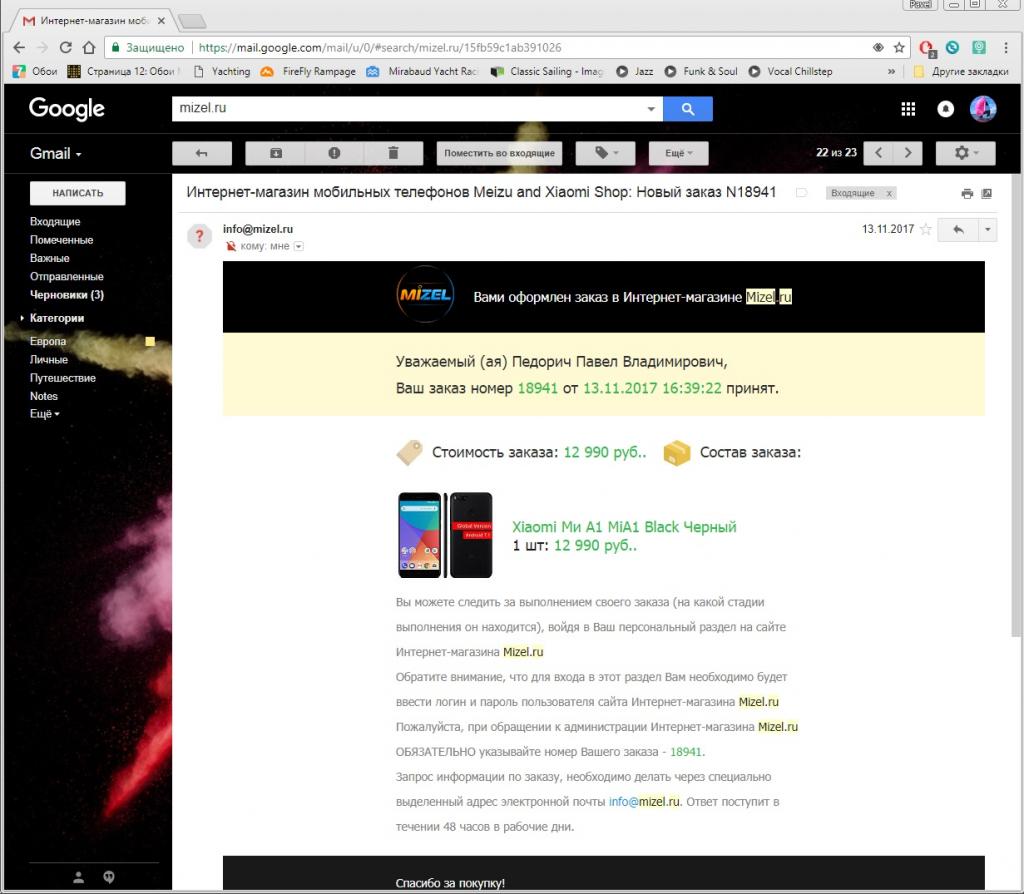Click the yellow Европа label color swatch
Image resolution: width=1024 pixels, height=894 pixels.
pyautogui.click(x=150, y=342)
